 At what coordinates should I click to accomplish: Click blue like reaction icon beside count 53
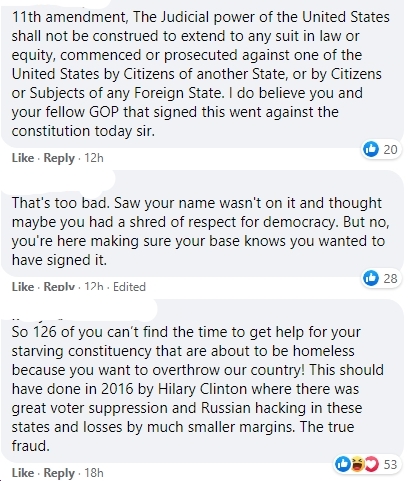point(343,464)
